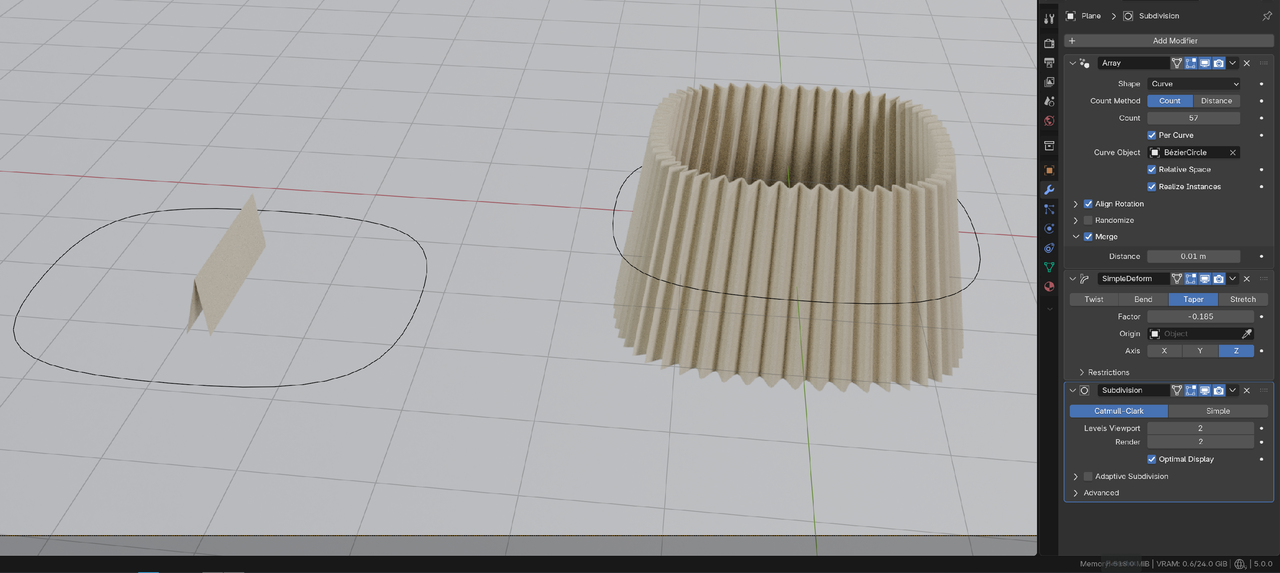
Task: Open the World properties tab
Action: tap(1049, 121)
